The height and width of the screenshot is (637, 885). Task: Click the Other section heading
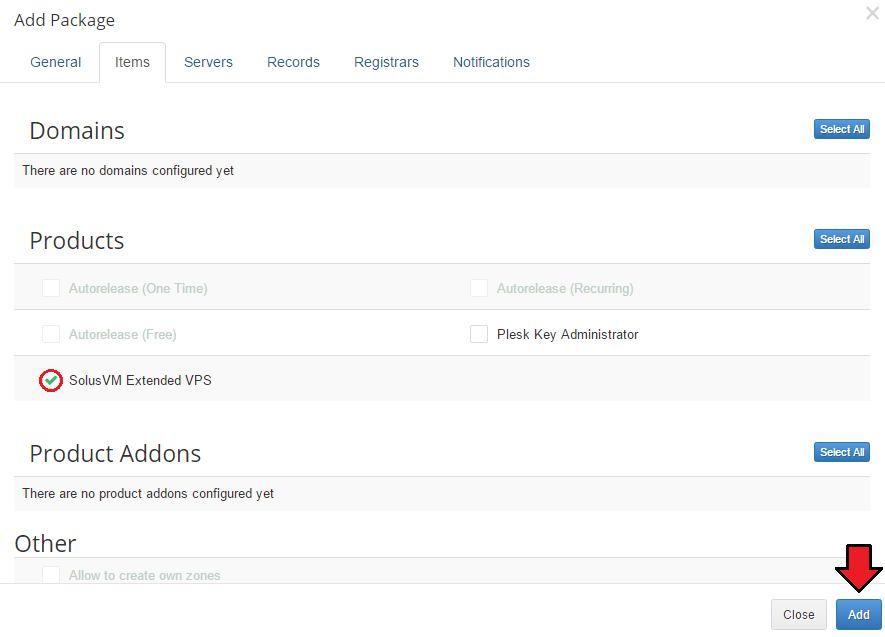tap(45, 543)
